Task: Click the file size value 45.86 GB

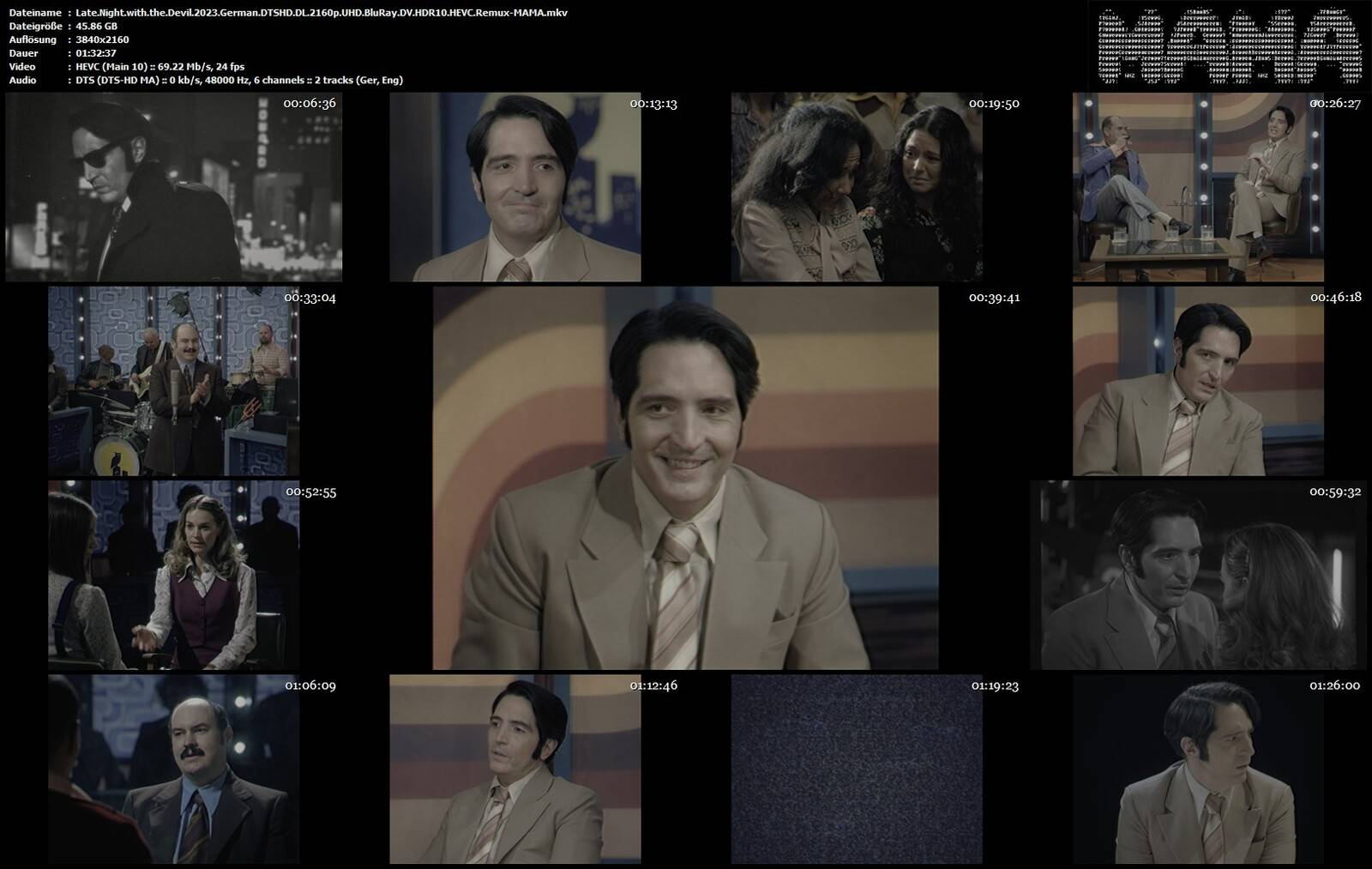Action: (x=97, y=26)
